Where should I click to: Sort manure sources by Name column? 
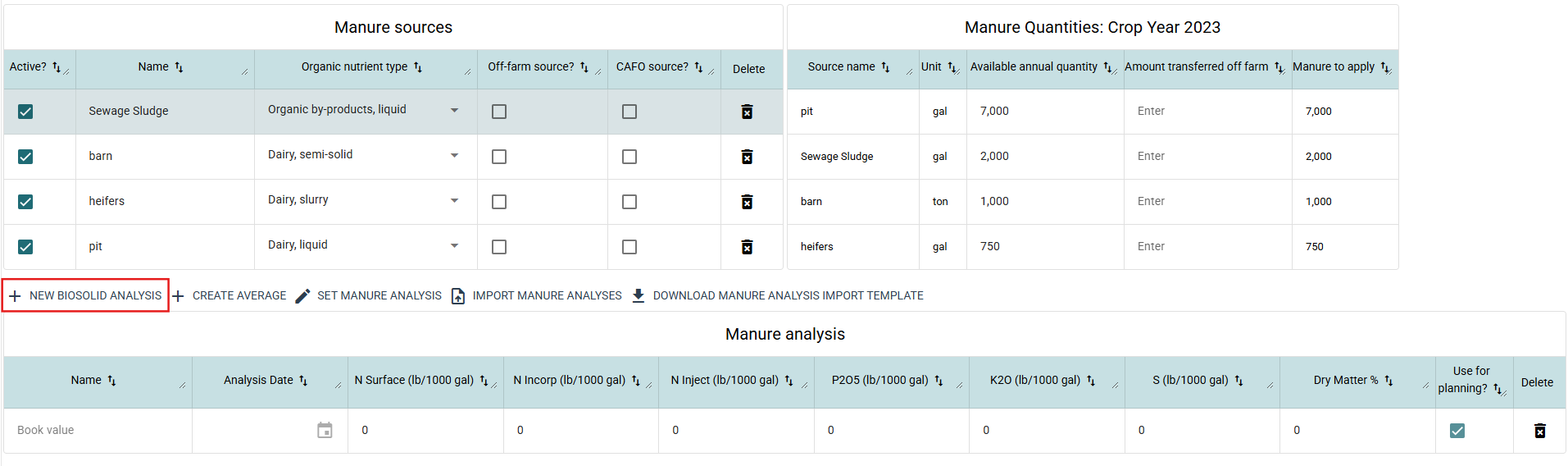pos(179,67)
